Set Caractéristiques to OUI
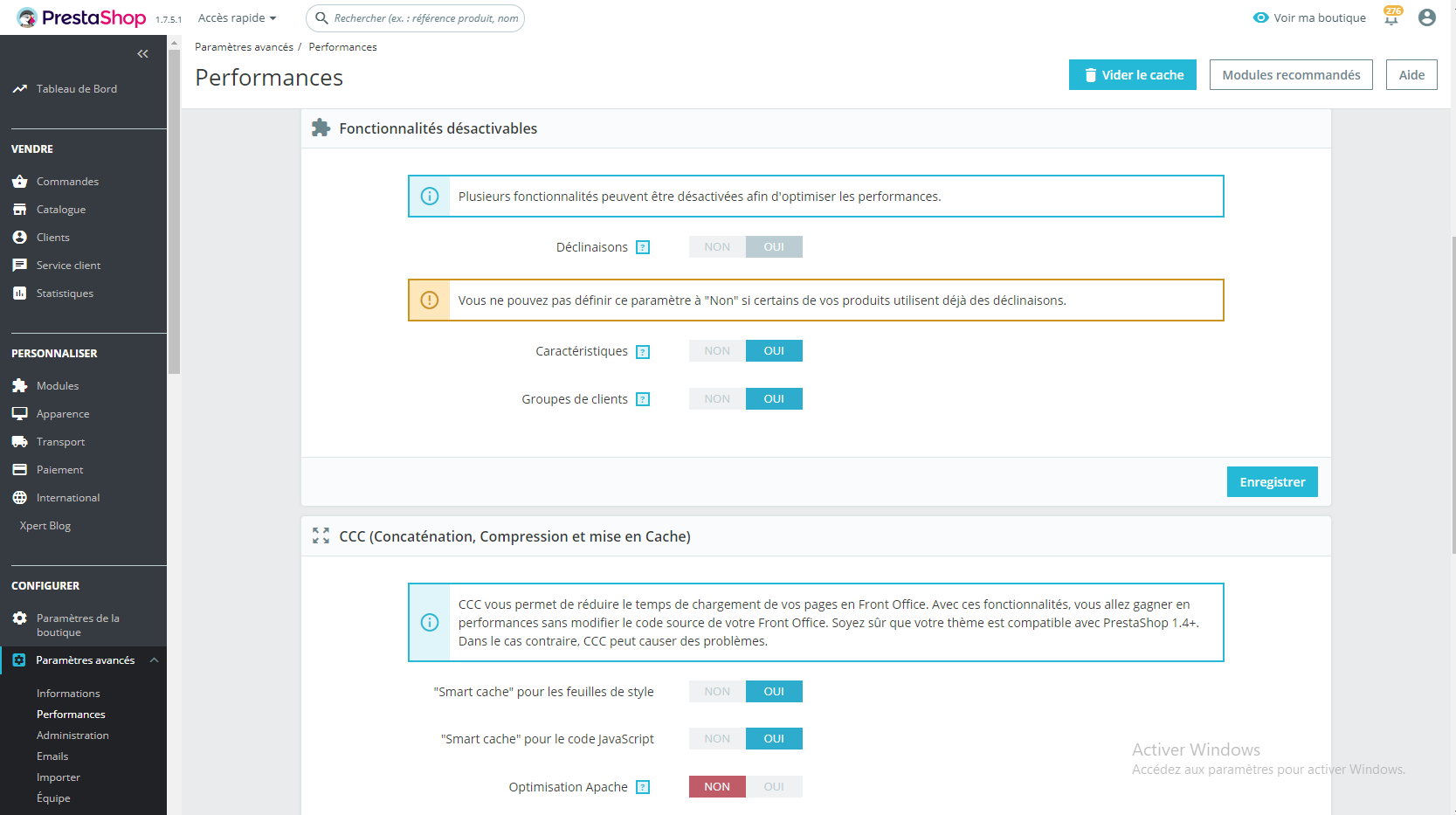 (774, 351)
